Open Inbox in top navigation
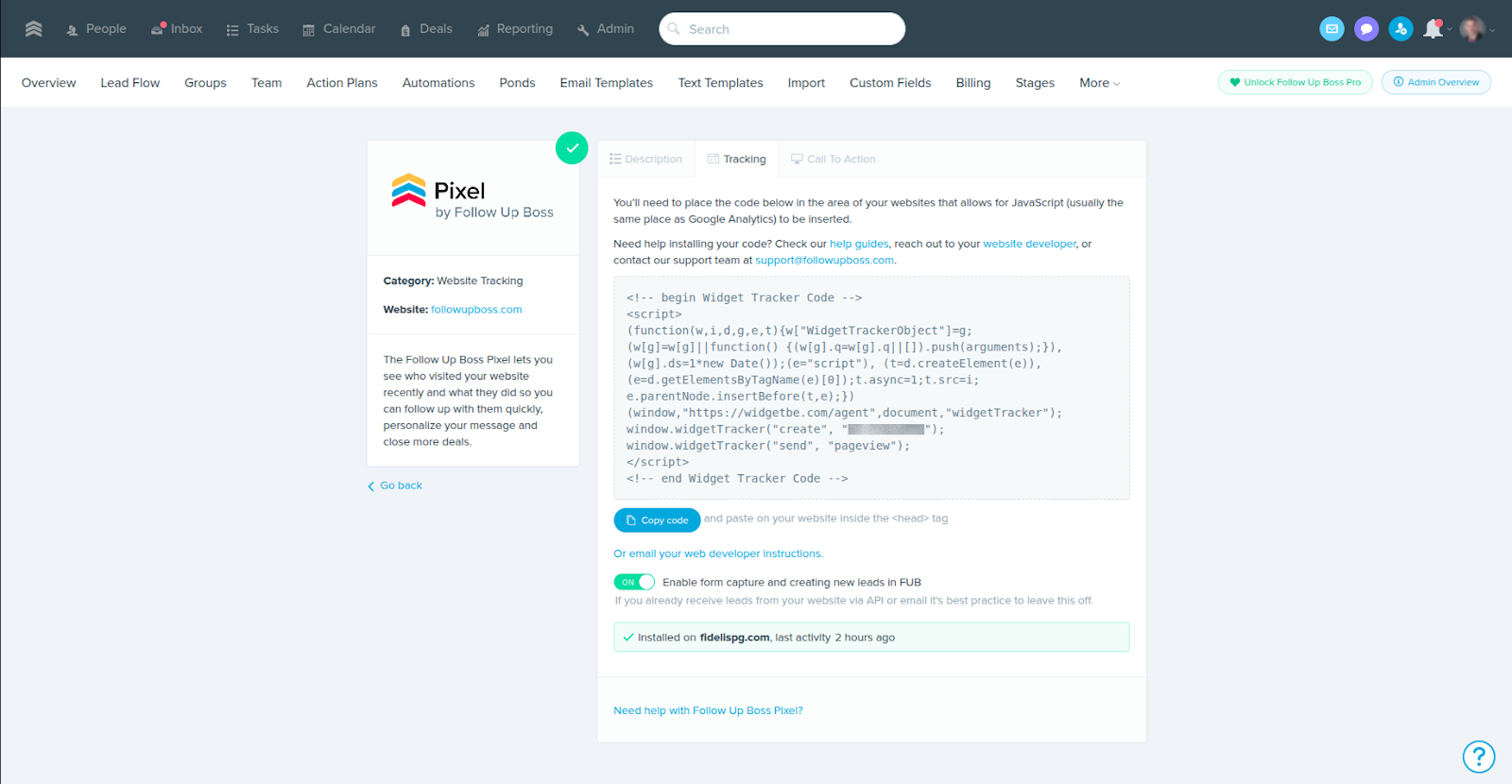The height and width of the screenshot is (784, 1512). pyautogui.click(x=177, y=29)
